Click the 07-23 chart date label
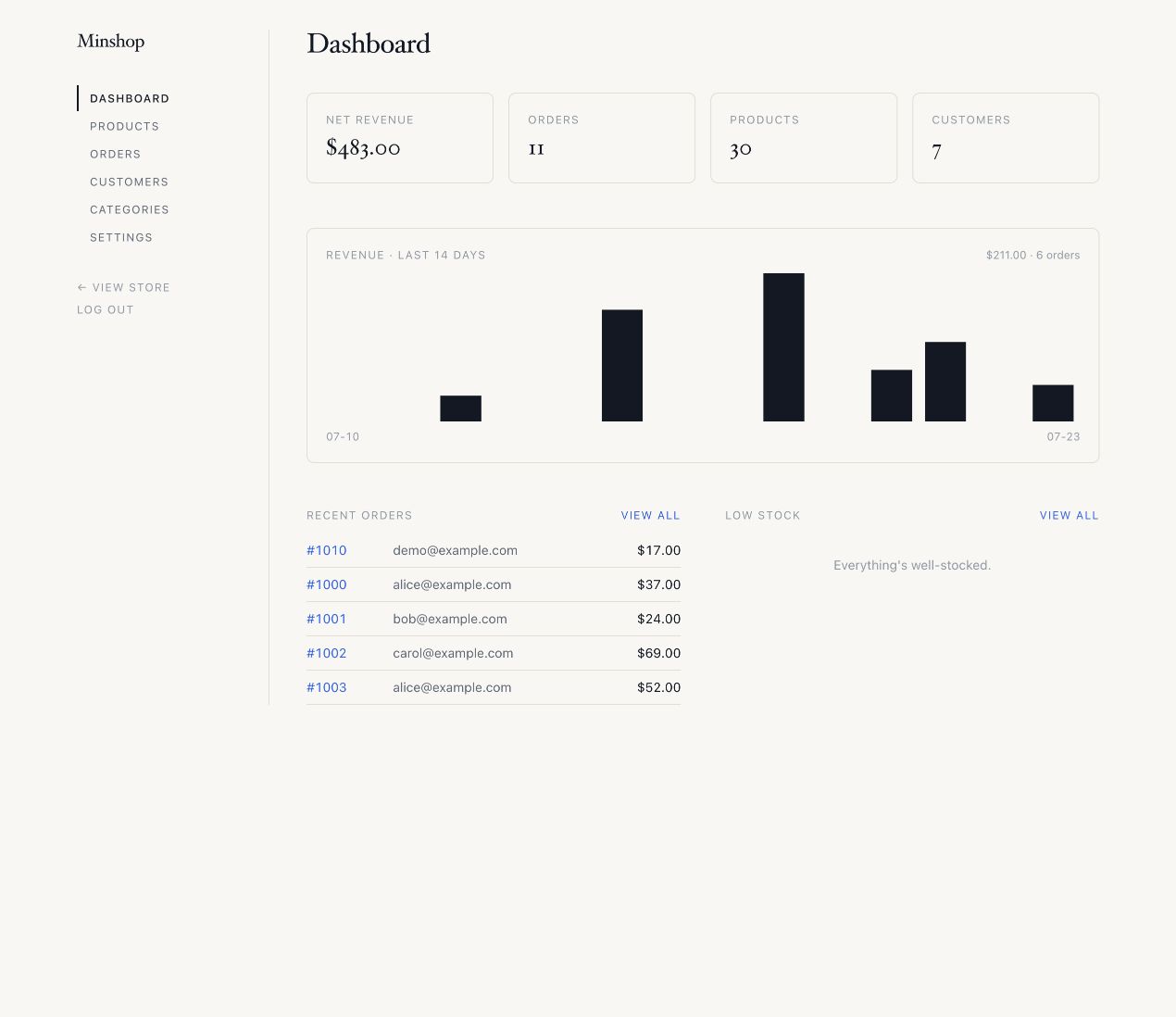The height and width of the screenshot is (1017, 1176). click(x=1063, y=436)
